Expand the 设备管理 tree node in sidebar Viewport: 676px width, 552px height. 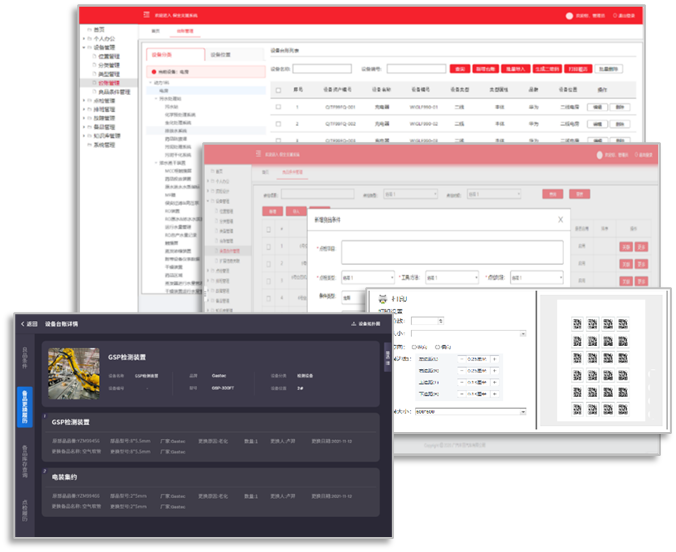pos(88,47)
